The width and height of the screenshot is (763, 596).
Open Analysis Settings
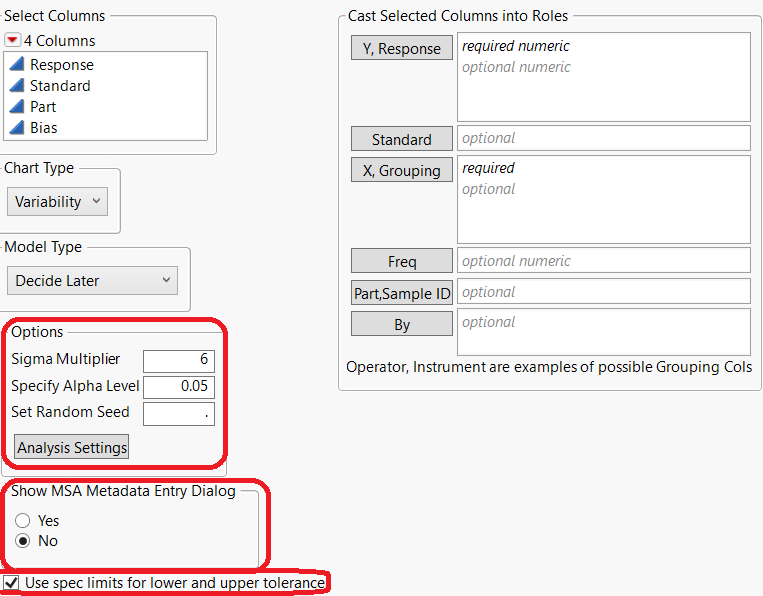(x=72, y=447)
